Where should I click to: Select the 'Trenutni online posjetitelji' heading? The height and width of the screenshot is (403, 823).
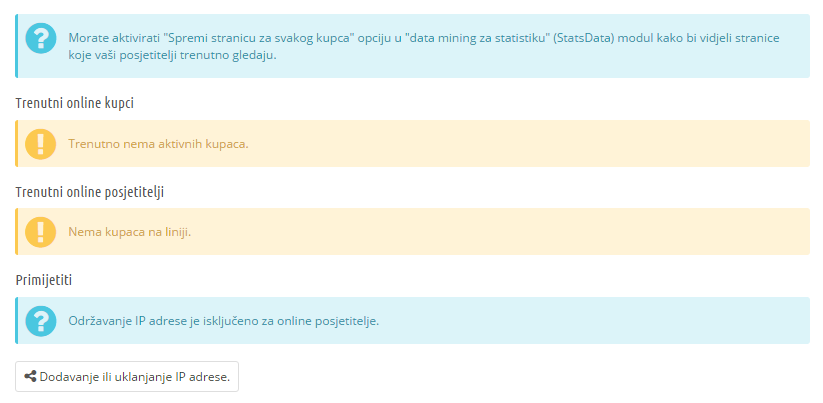(90, 193)
